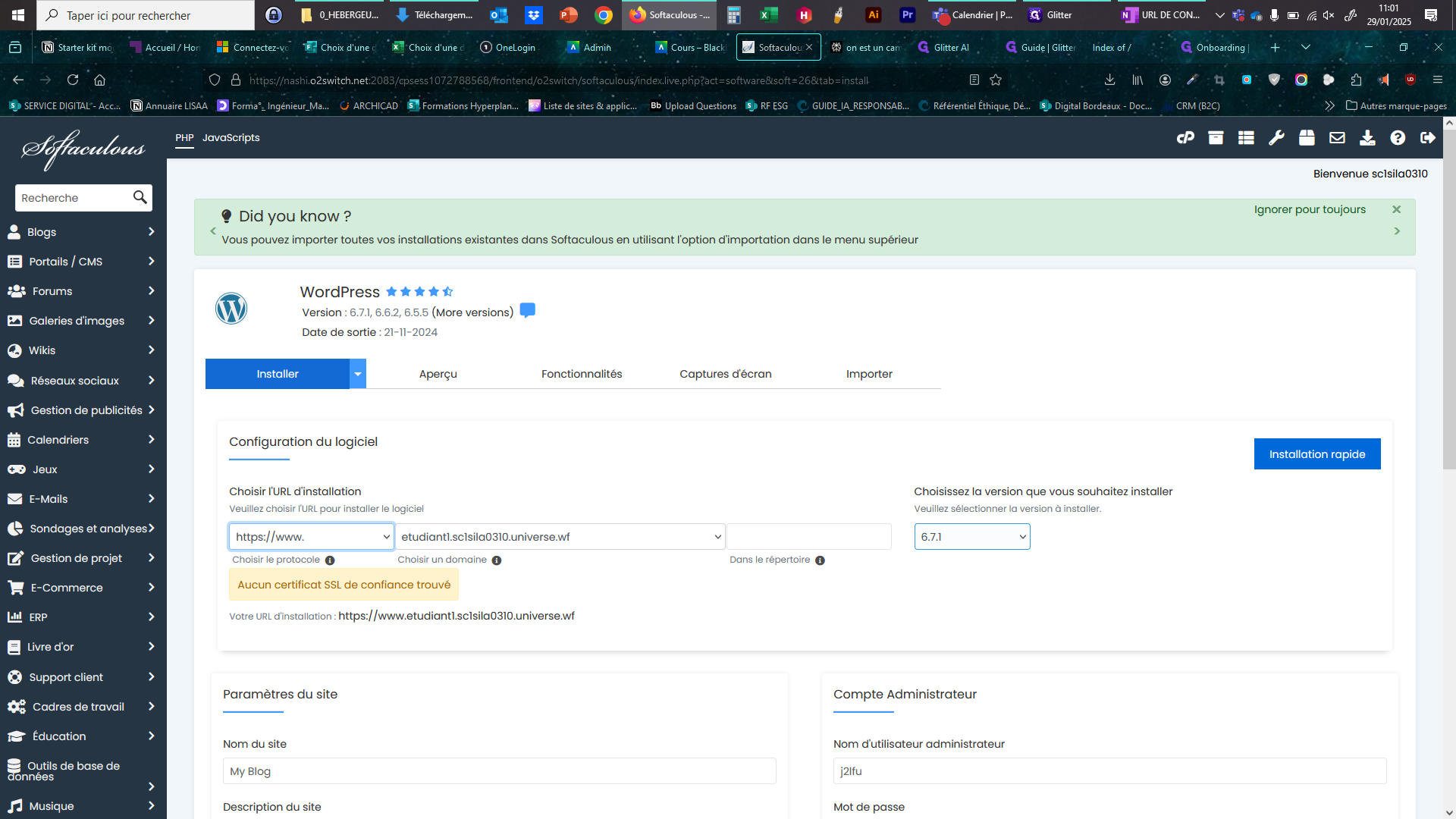Click info icon beside Choisir un domaine
This screenshot has height=819, width=1456.
(x=497, y=560)
